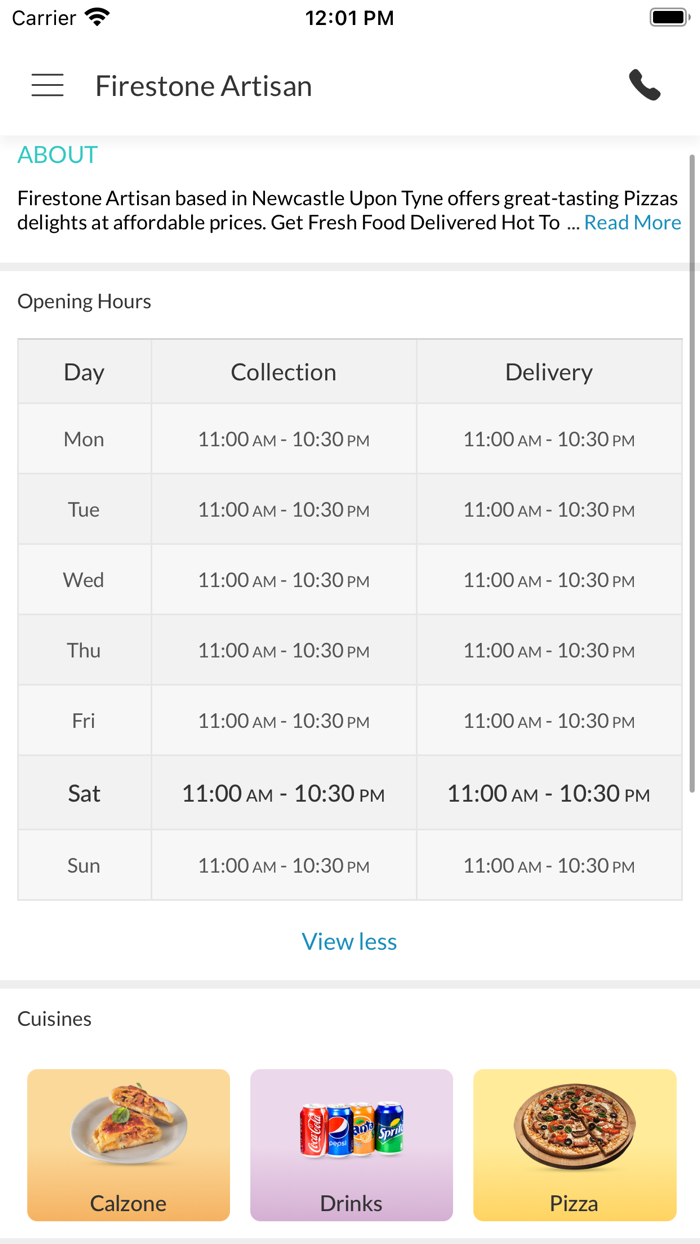
Task: Open the Calzone cuisine card
Action: pos(128,1145)
